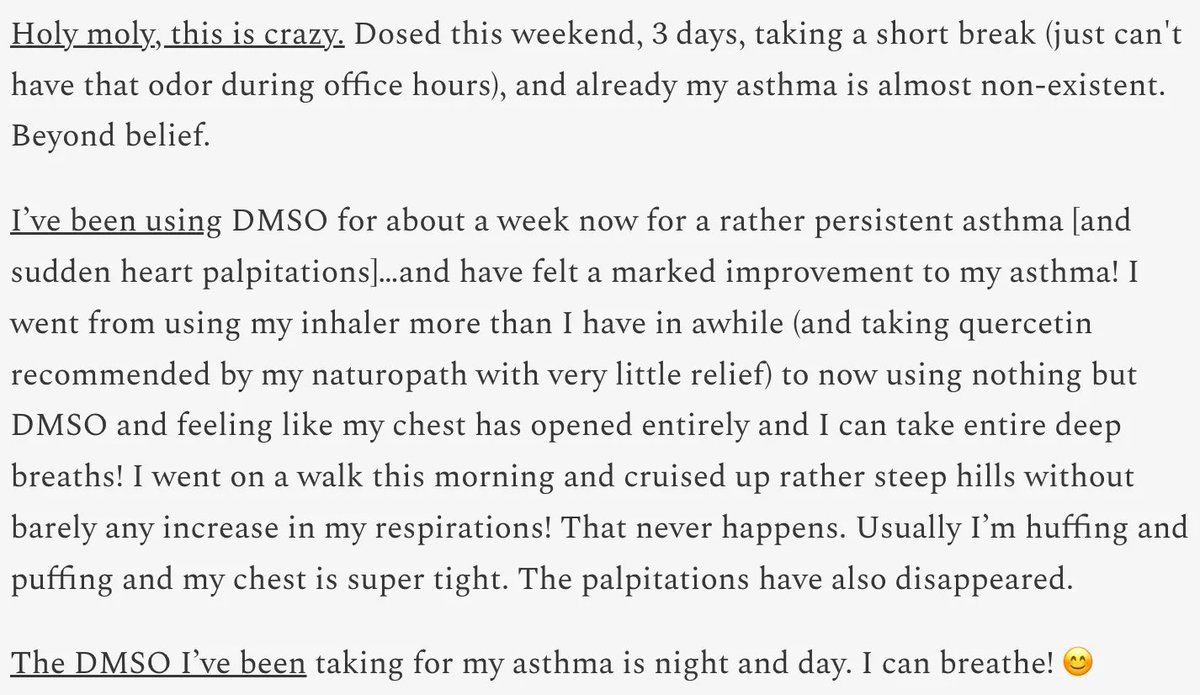
Task: Follow the "The DMSO I've been" link
Action: coord(159,661)
